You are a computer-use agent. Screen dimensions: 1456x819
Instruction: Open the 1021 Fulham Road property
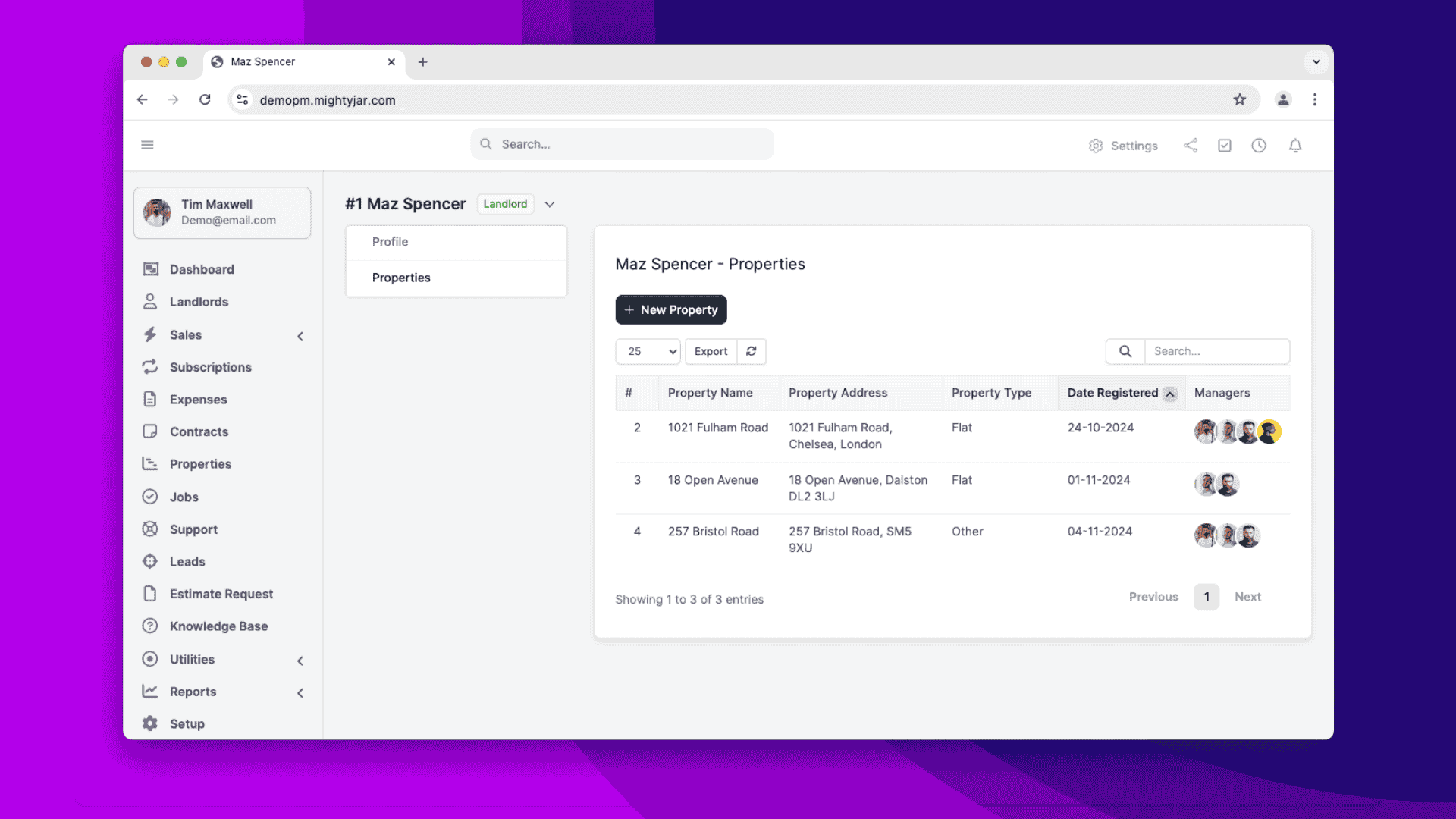pos(717,428)
